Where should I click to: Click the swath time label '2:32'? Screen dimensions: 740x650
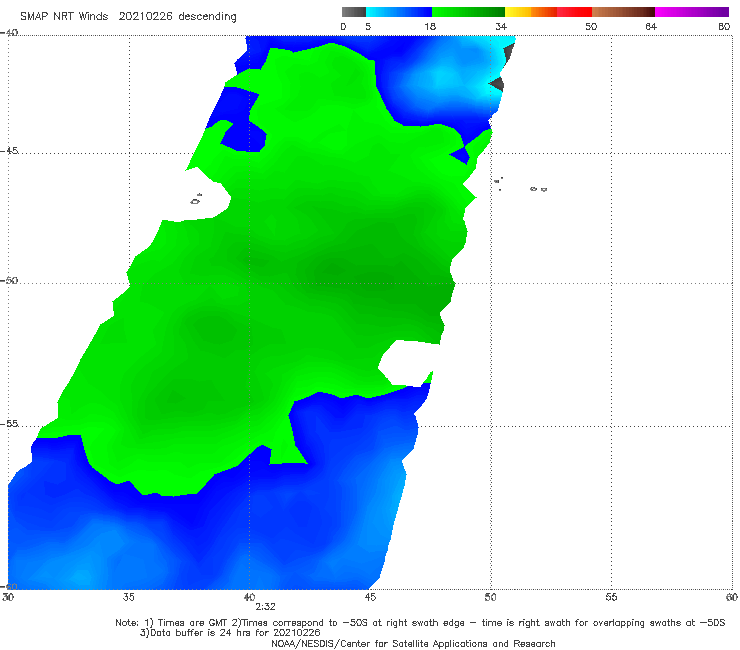tap(265, 607)
